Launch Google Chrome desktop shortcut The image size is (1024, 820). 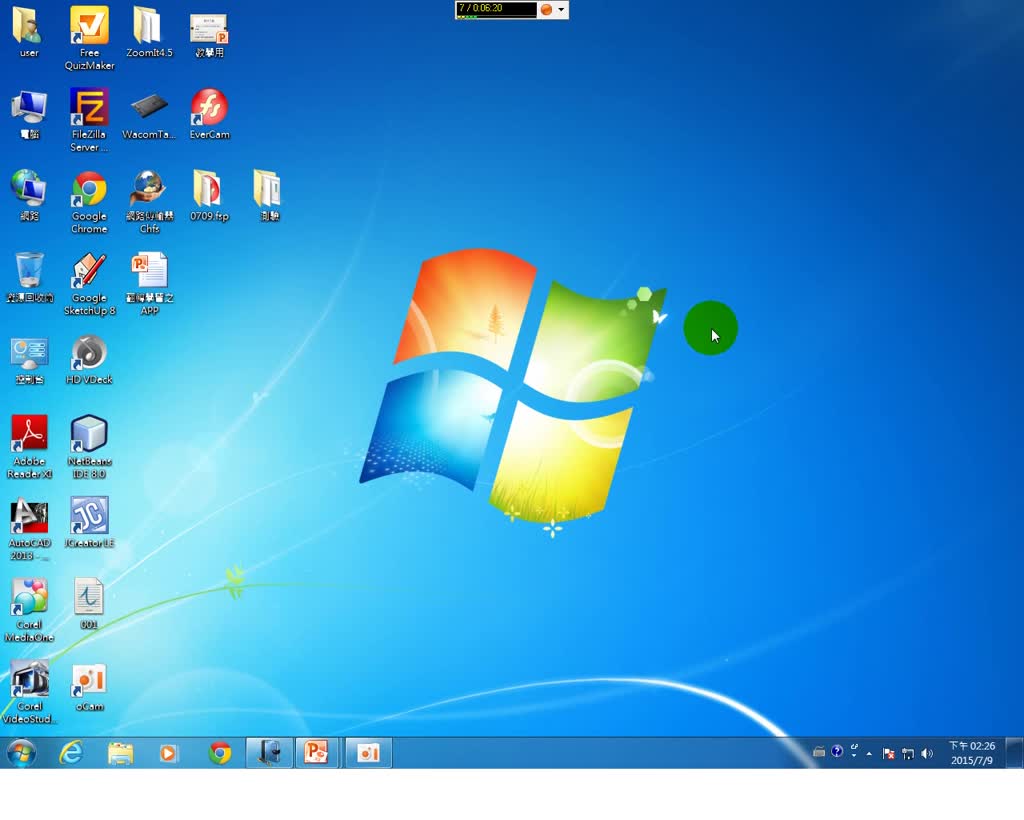(89, 202)
